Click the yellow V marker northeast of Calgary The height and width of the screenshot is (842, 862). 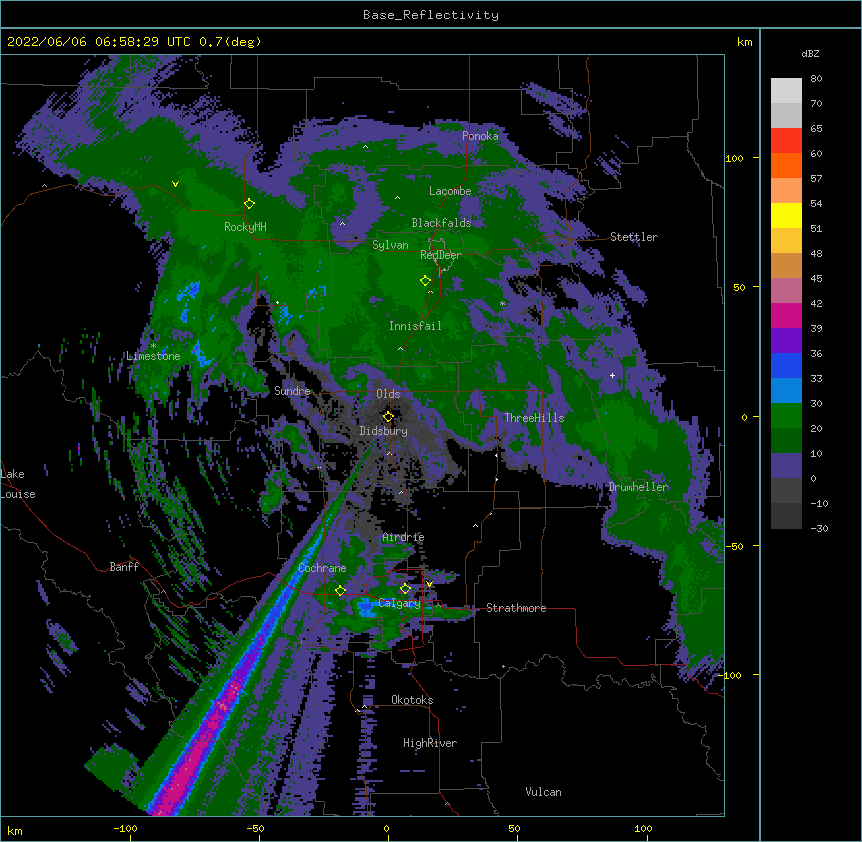pyautogui.click(x=429, y=584)
